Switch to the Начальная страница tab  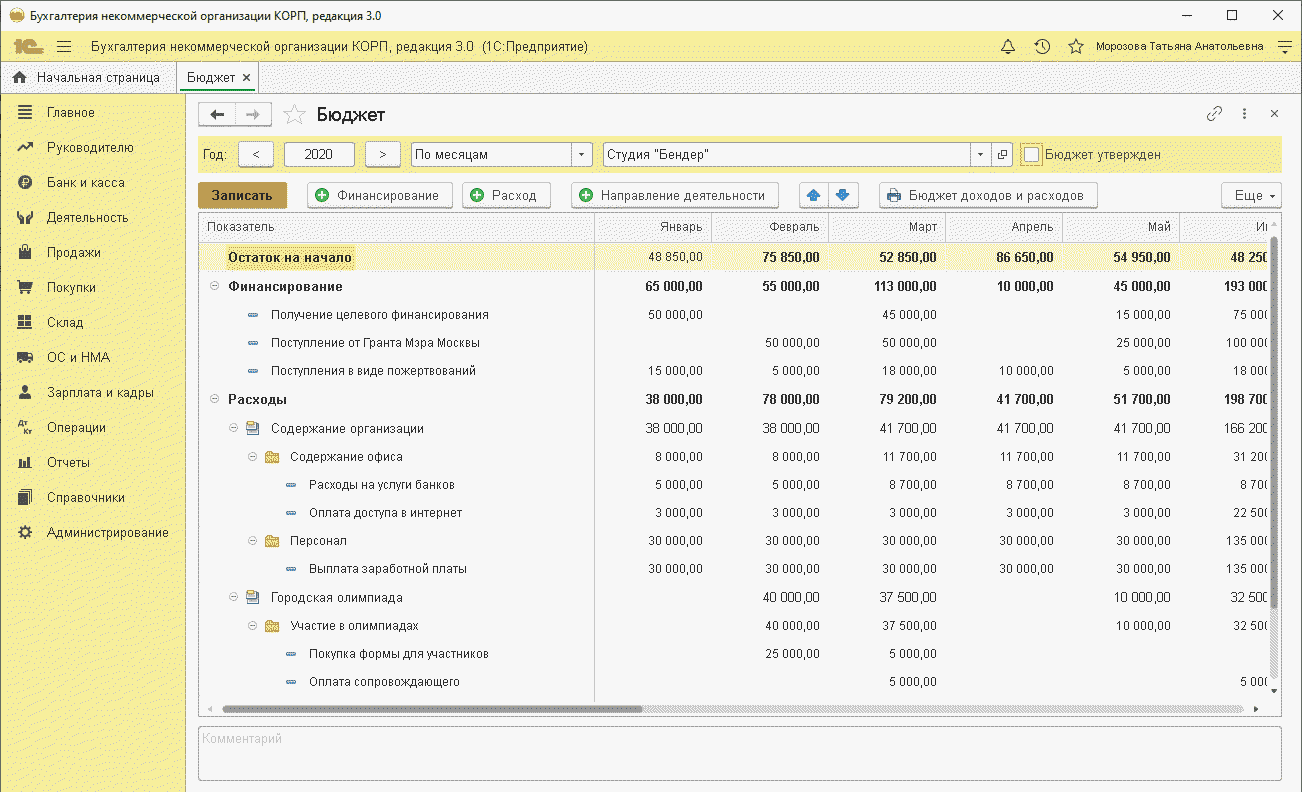tap(87, 77)
